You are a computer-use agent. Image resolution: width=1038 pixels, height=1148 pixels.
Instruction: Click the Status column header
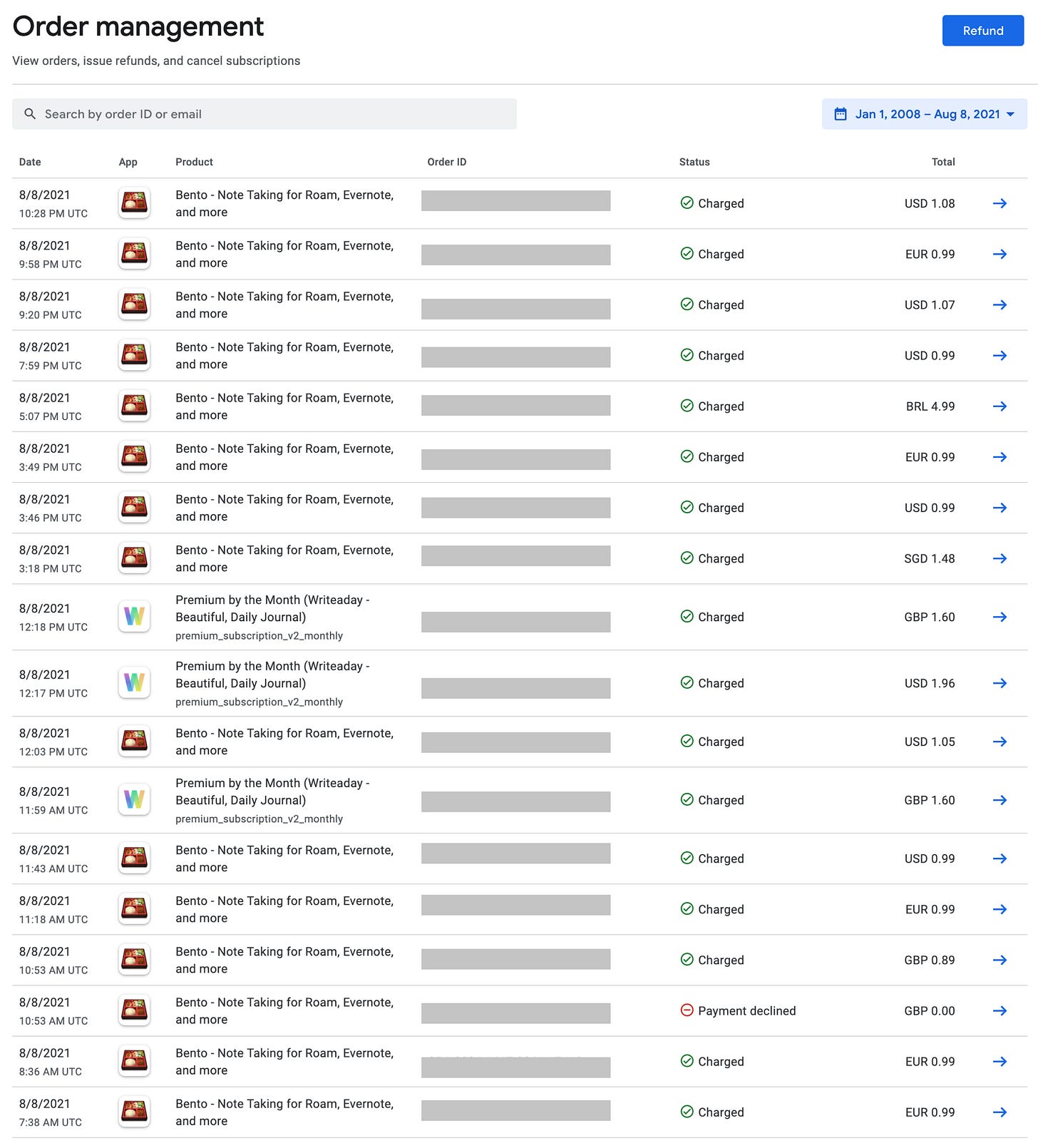[x=694, y=162]
